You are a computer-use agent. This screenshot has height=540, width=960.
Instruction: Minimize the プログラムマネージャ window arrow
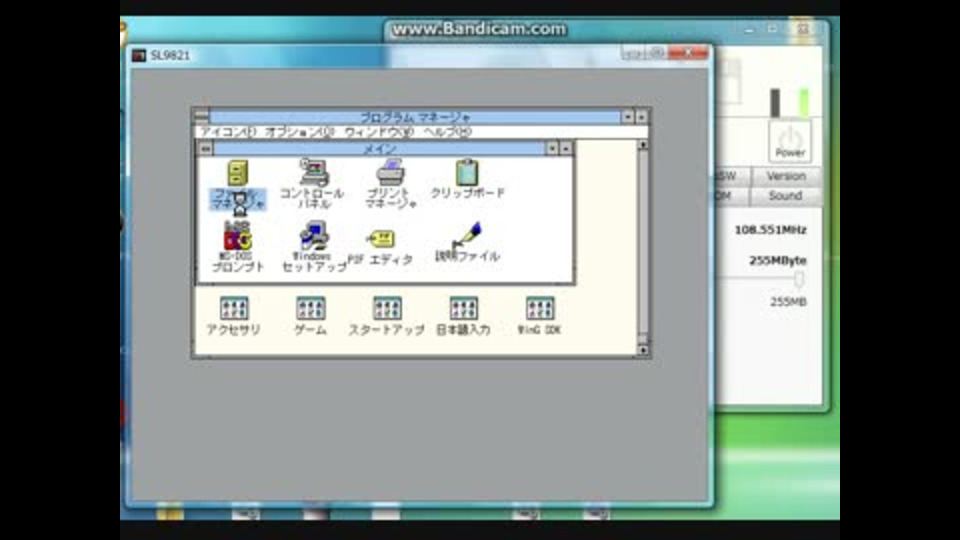[x=628, y=116]
